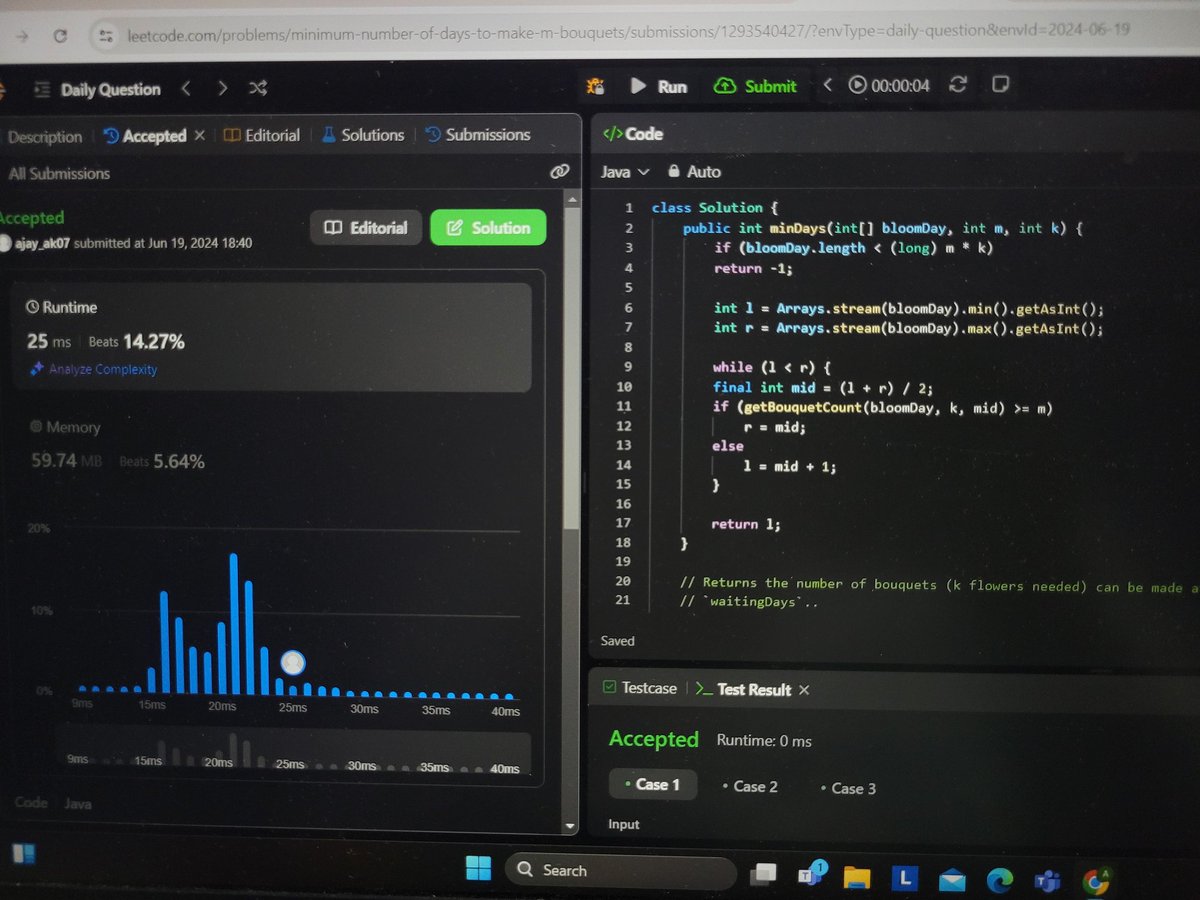Viewport: 1200px width, 900px height.
Task: Open Task View on taskbar
Action: click(765, 873)
